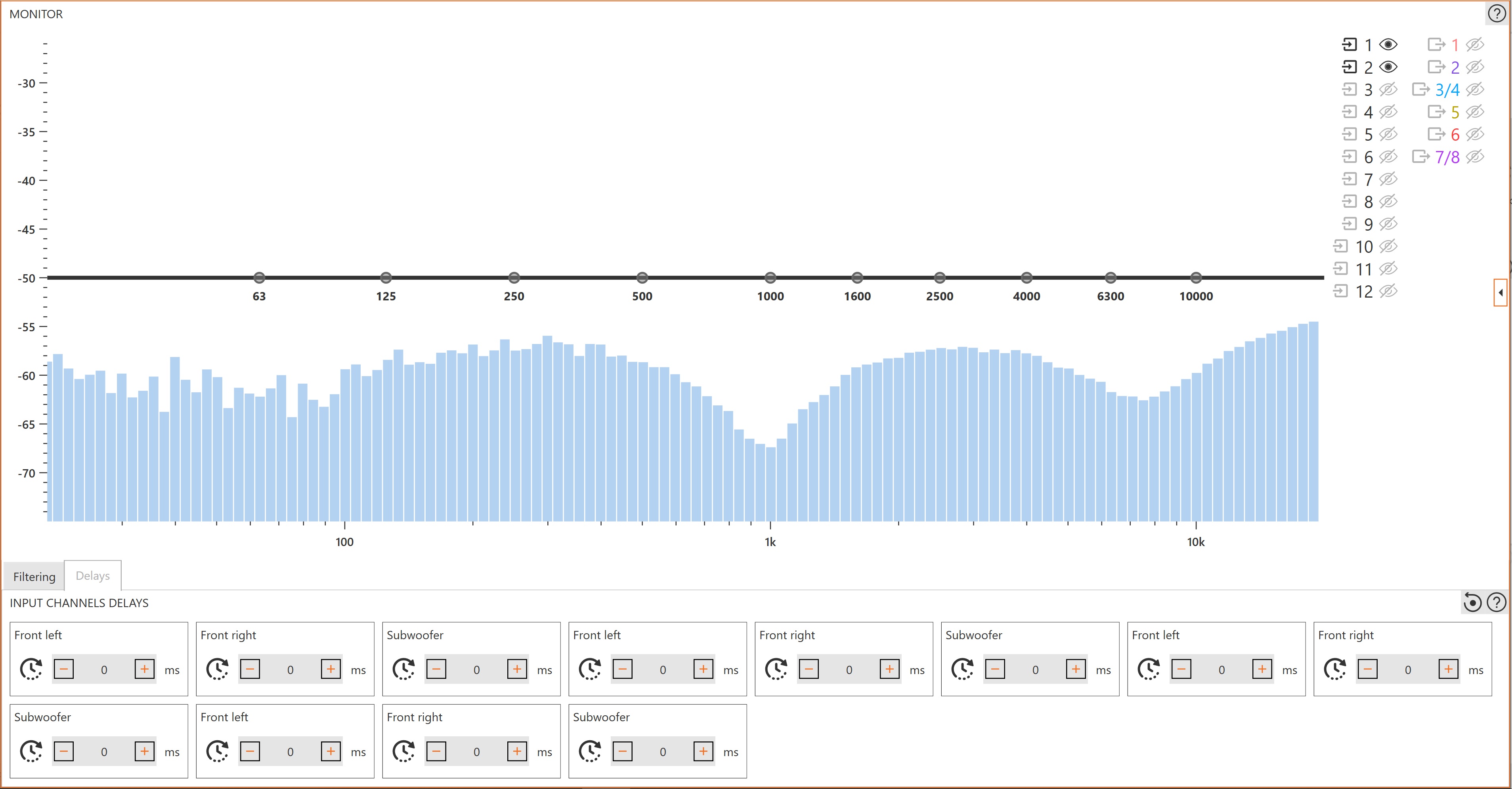Decrease first Front right delay with minus

coord(250,669)
